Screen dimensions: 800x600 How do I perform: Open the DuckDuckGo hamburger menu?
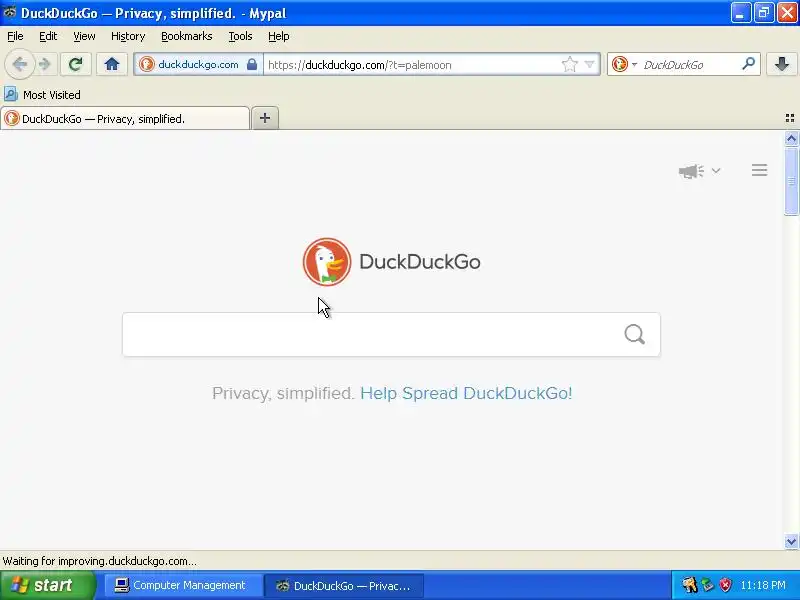click(759, 170)
